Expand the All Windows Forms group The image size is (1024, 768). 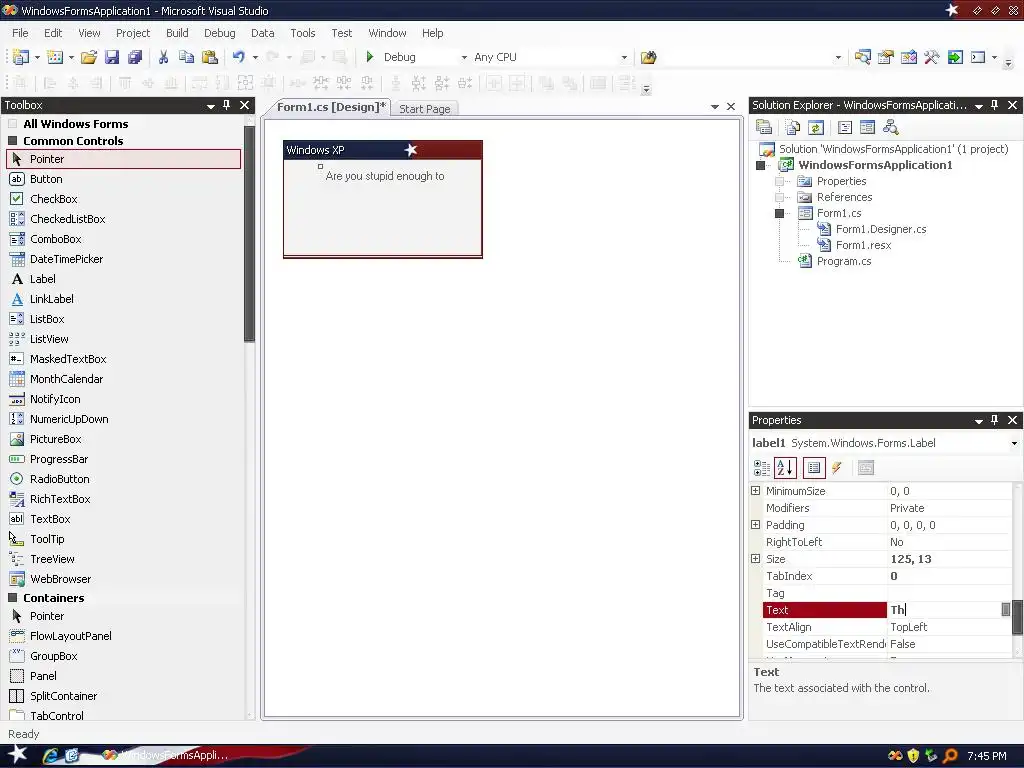click(x=12, y=123)
